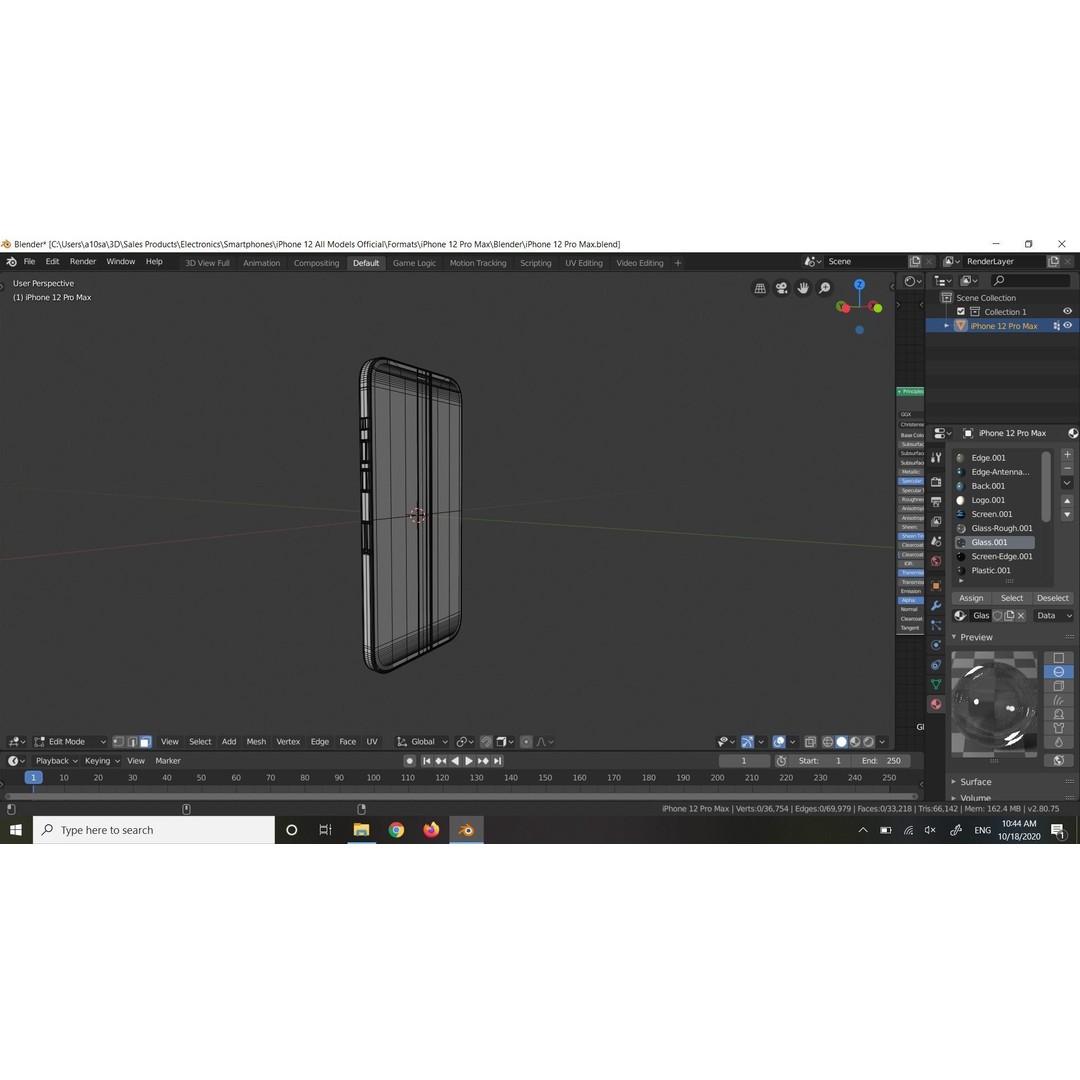Open the View Layer properties tab
Screen dimensions: 1080x1080
pyautogui.click(x=935, y=521)
